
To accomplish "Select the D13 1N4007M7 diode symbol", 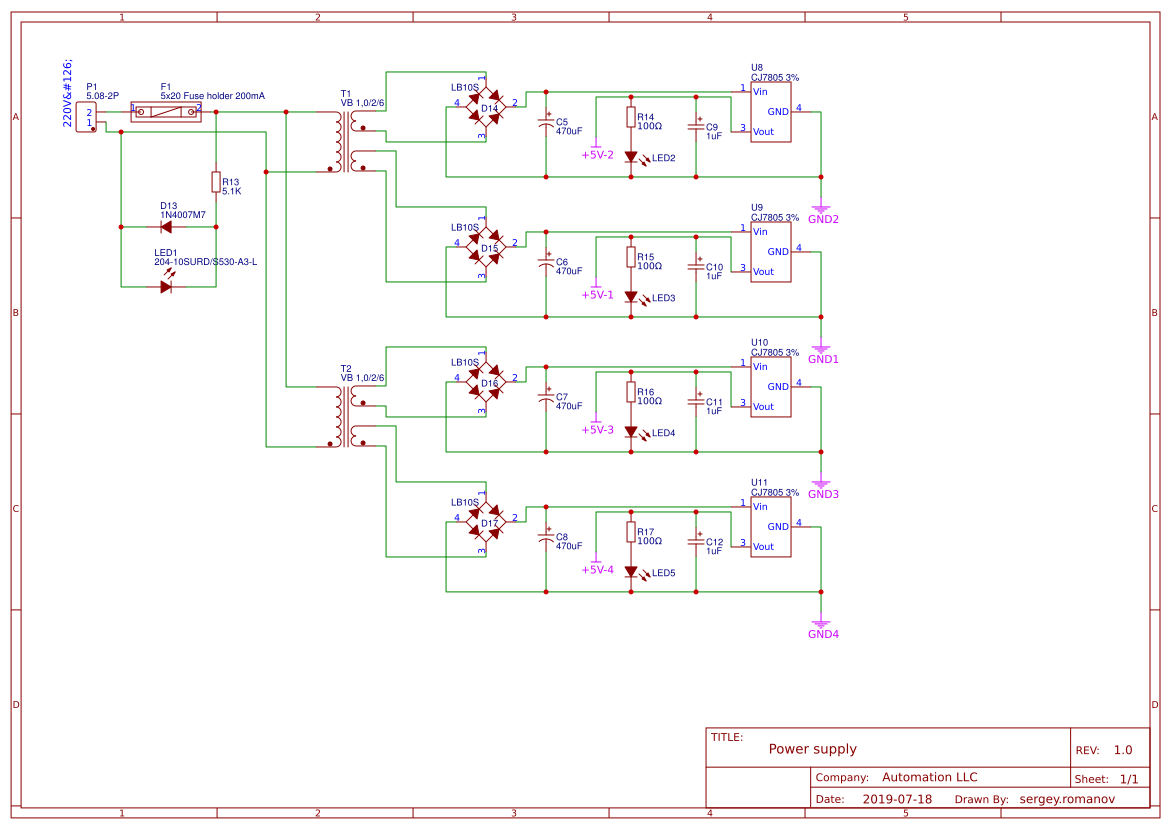I will [x=167, y=225].
